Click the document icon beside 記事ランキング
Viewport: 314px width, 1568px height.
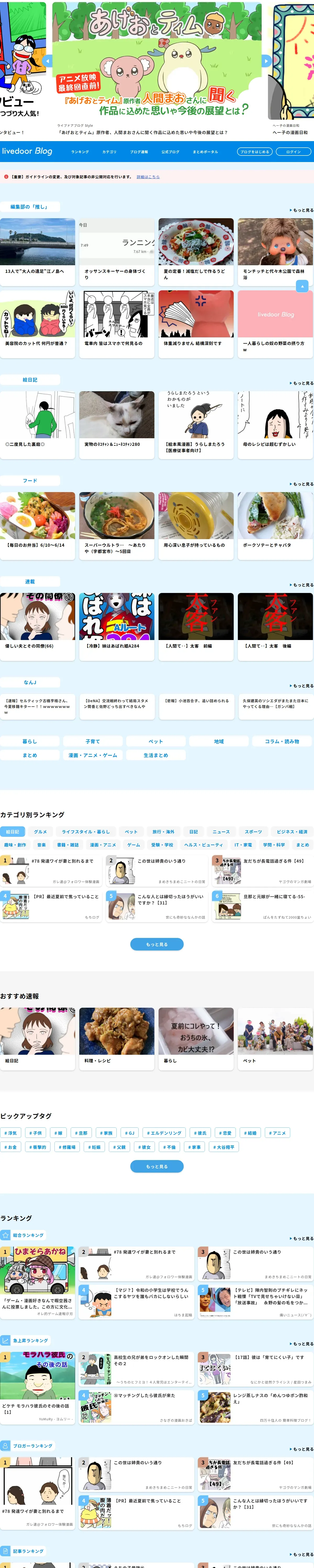pos(5,1551)
